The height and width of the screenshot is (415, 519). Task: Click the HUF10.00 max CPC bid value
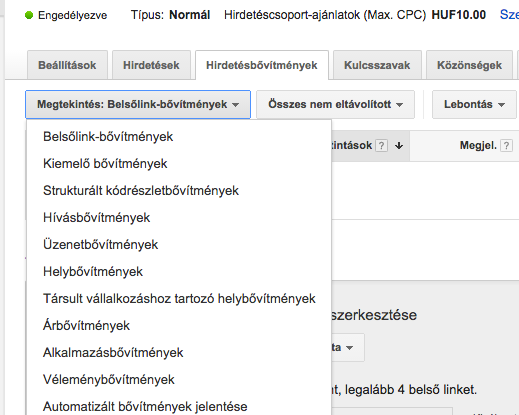coord(459,15)
